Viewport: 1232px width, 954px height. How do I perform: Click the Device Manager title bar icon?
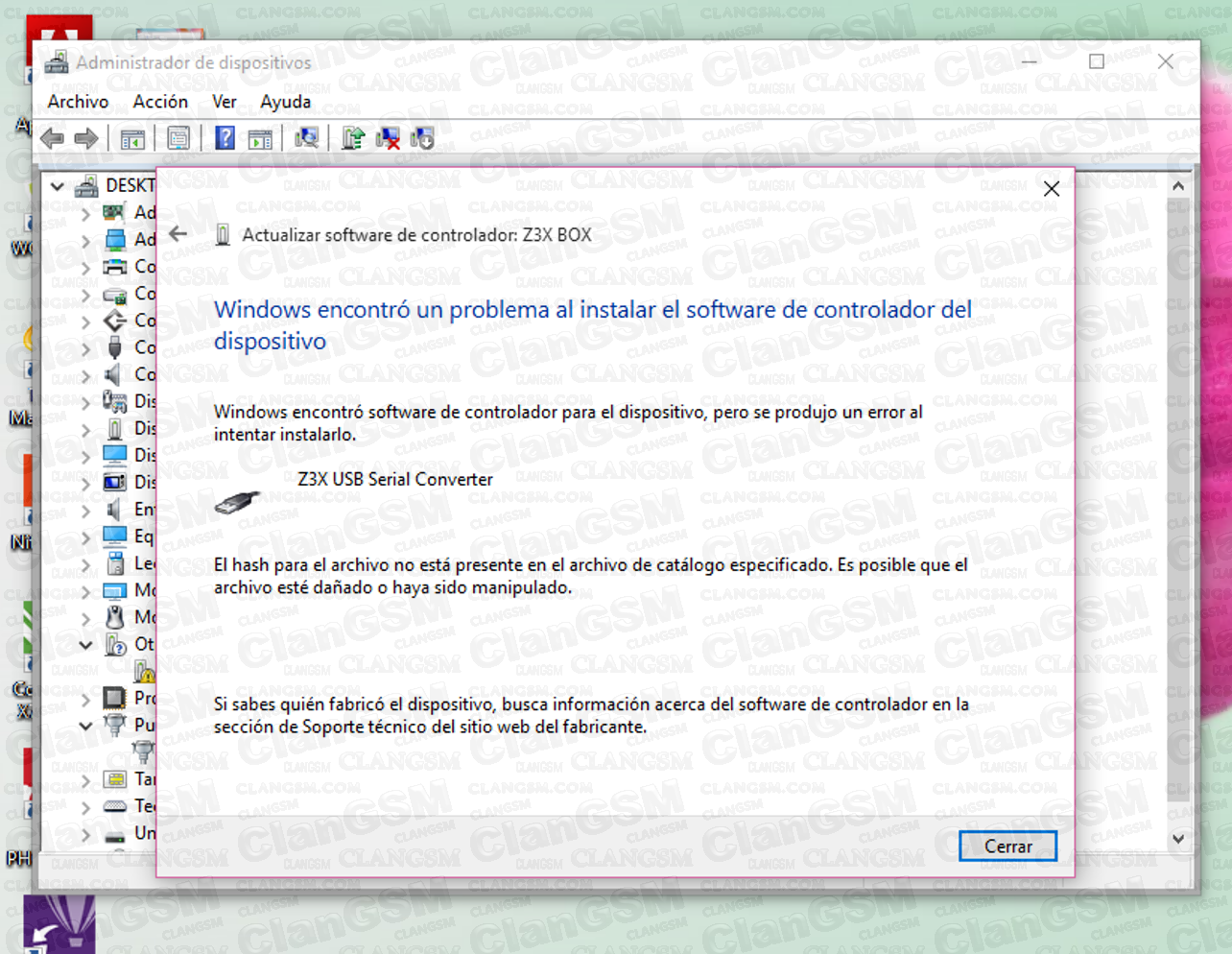click(57, 62)
